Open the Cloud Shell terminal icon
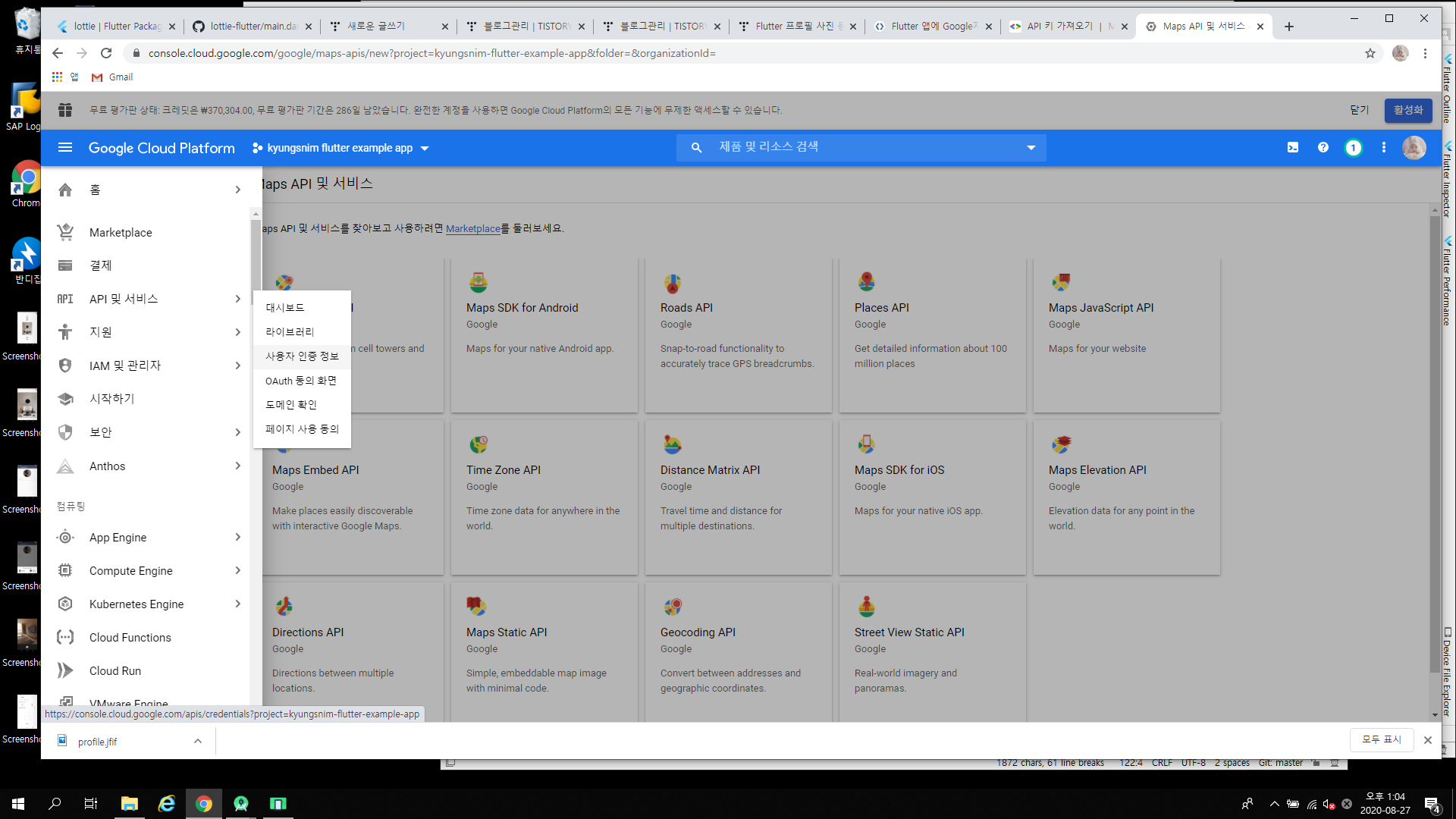Viewport: 1456px width, 819px height. coord(1293,148)
